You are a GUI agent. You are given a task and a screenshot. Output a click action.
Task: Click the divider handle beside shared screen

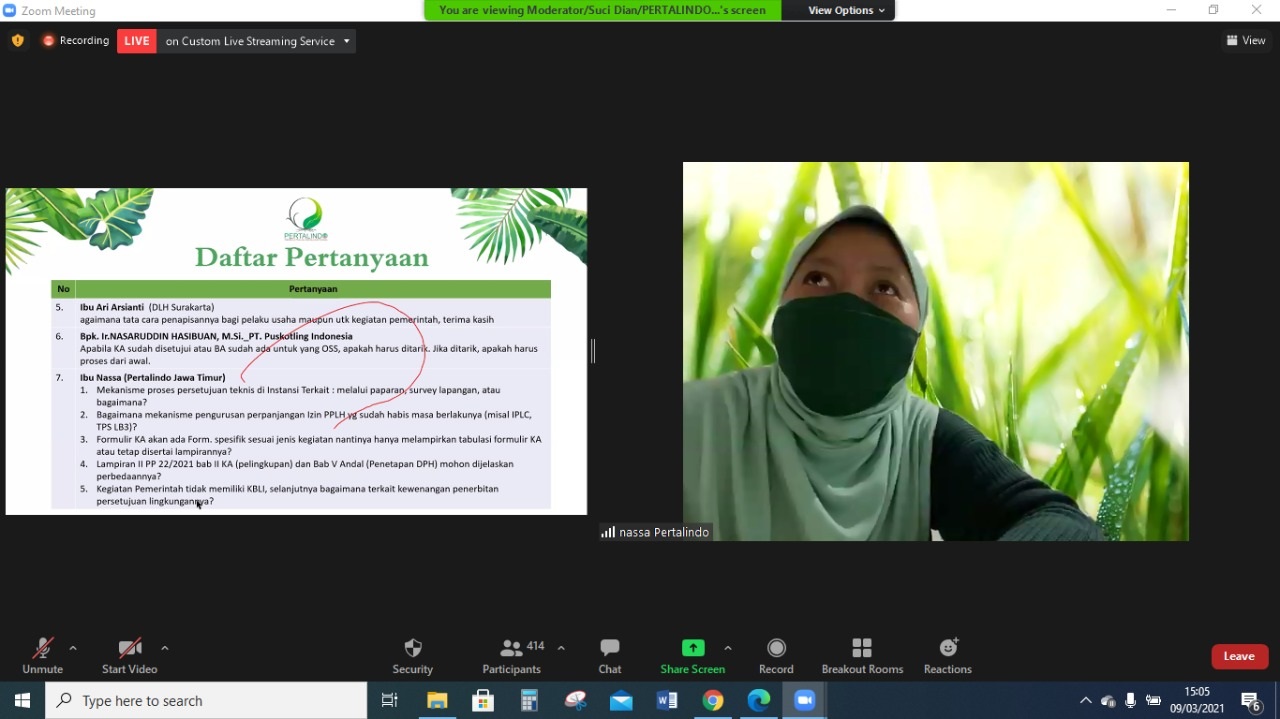point(593,351)
